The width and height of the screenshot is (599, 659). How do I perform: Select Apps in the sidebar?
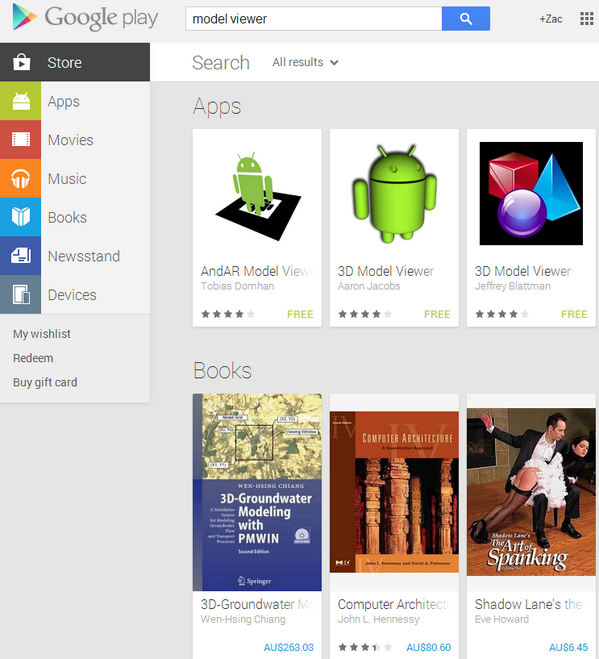click(x=75, y=101)
